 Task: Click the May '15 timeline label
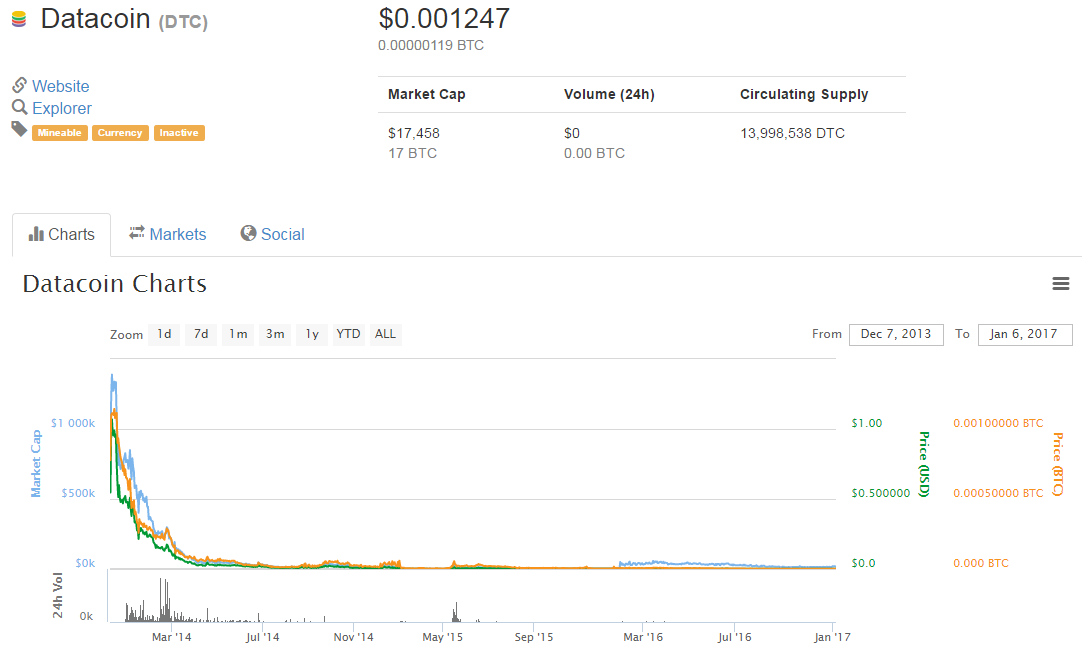pos(443,637)
